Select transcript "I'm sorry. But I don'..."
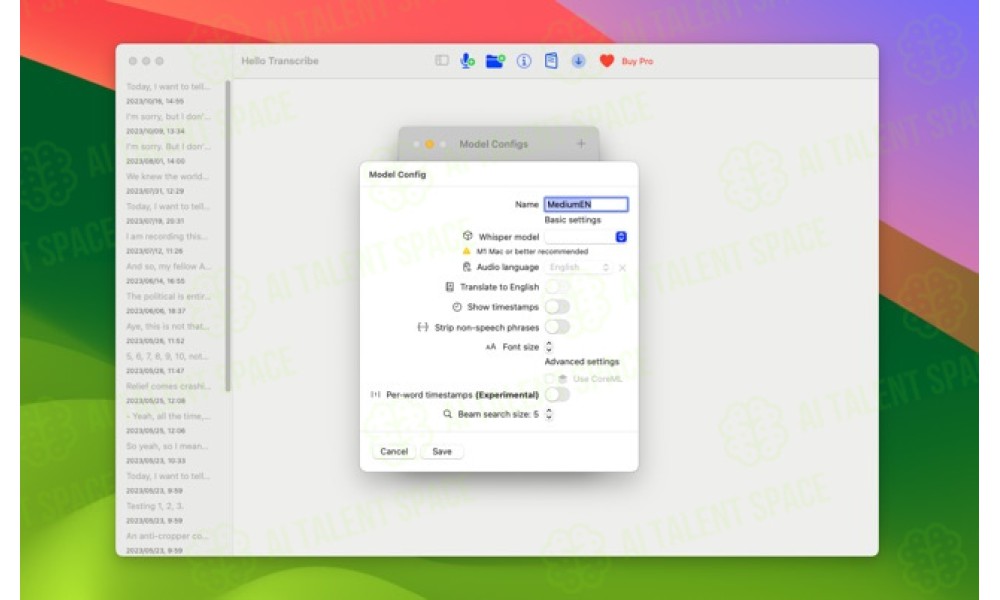The image size is (1000, 600). coord(168,154)
